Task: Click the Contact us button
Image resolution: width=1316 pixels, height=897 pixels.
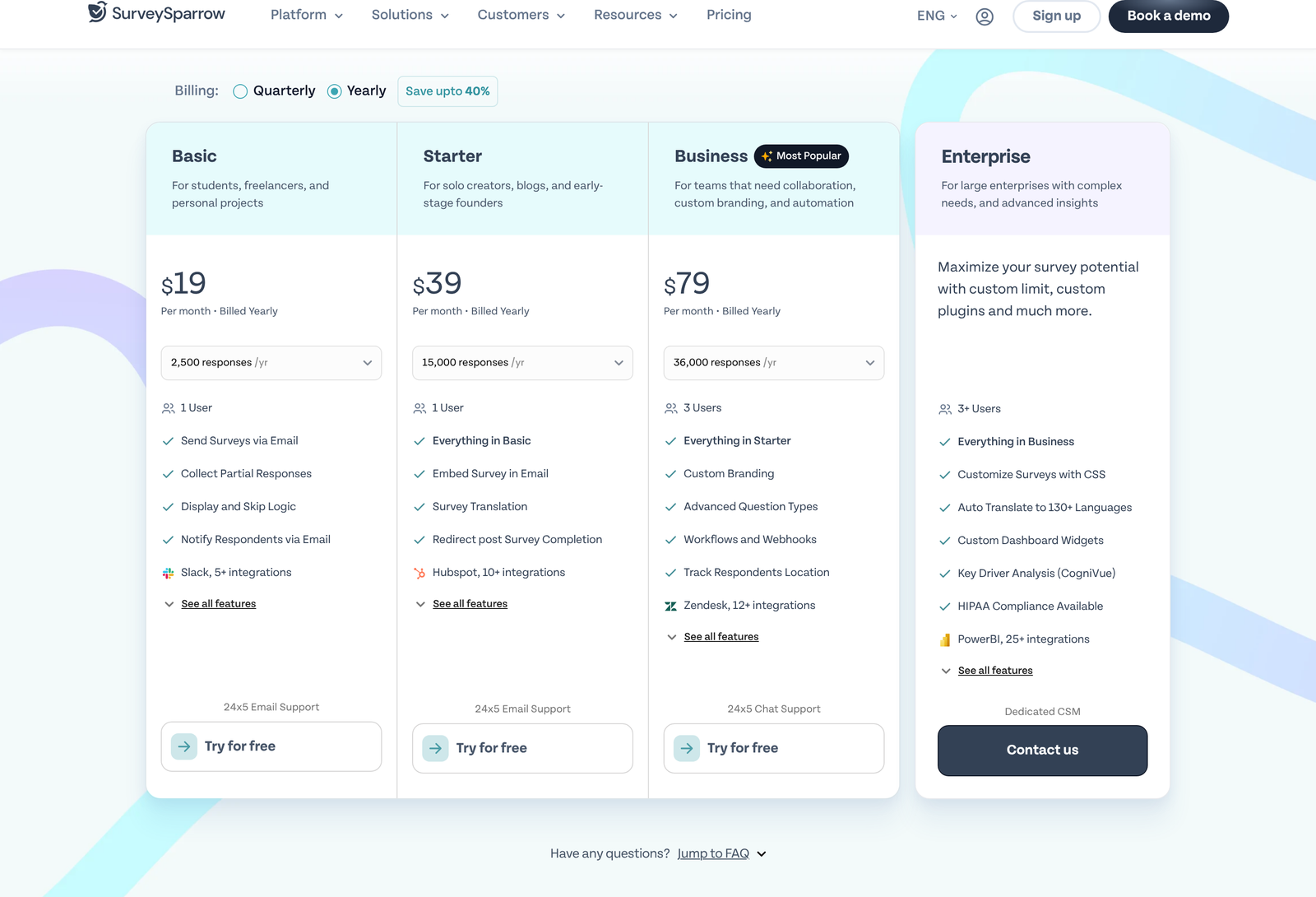Action: coord(1042,751)
